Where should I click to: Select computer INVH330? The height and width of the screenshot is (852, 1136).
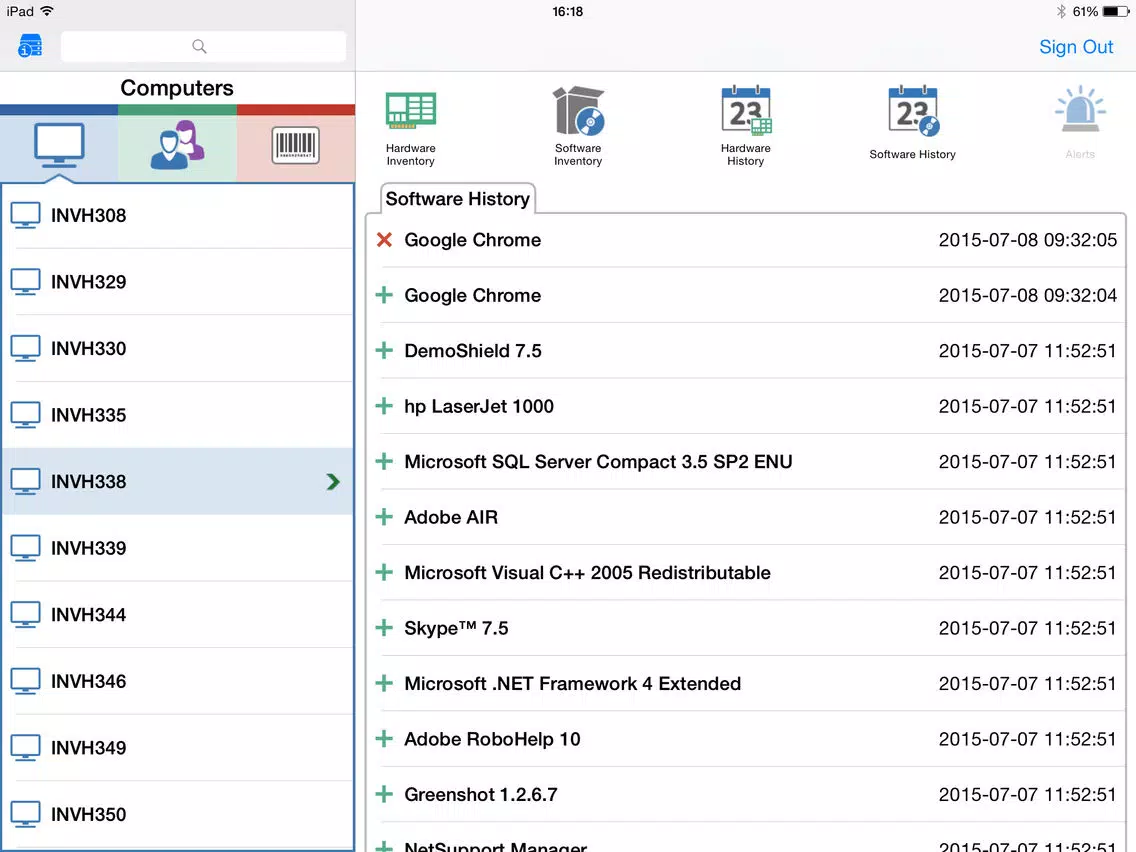point(178,348)
